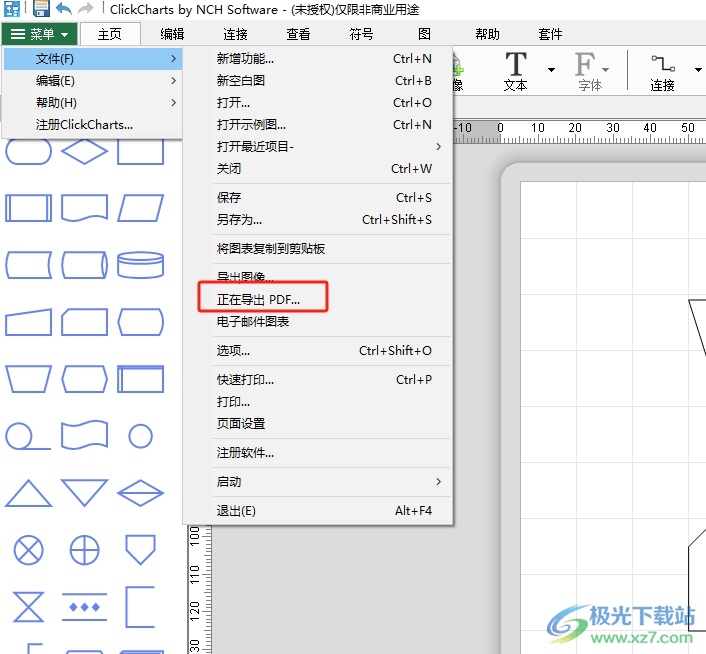Pick the upward triangle shape

click(x=28, y=493)
